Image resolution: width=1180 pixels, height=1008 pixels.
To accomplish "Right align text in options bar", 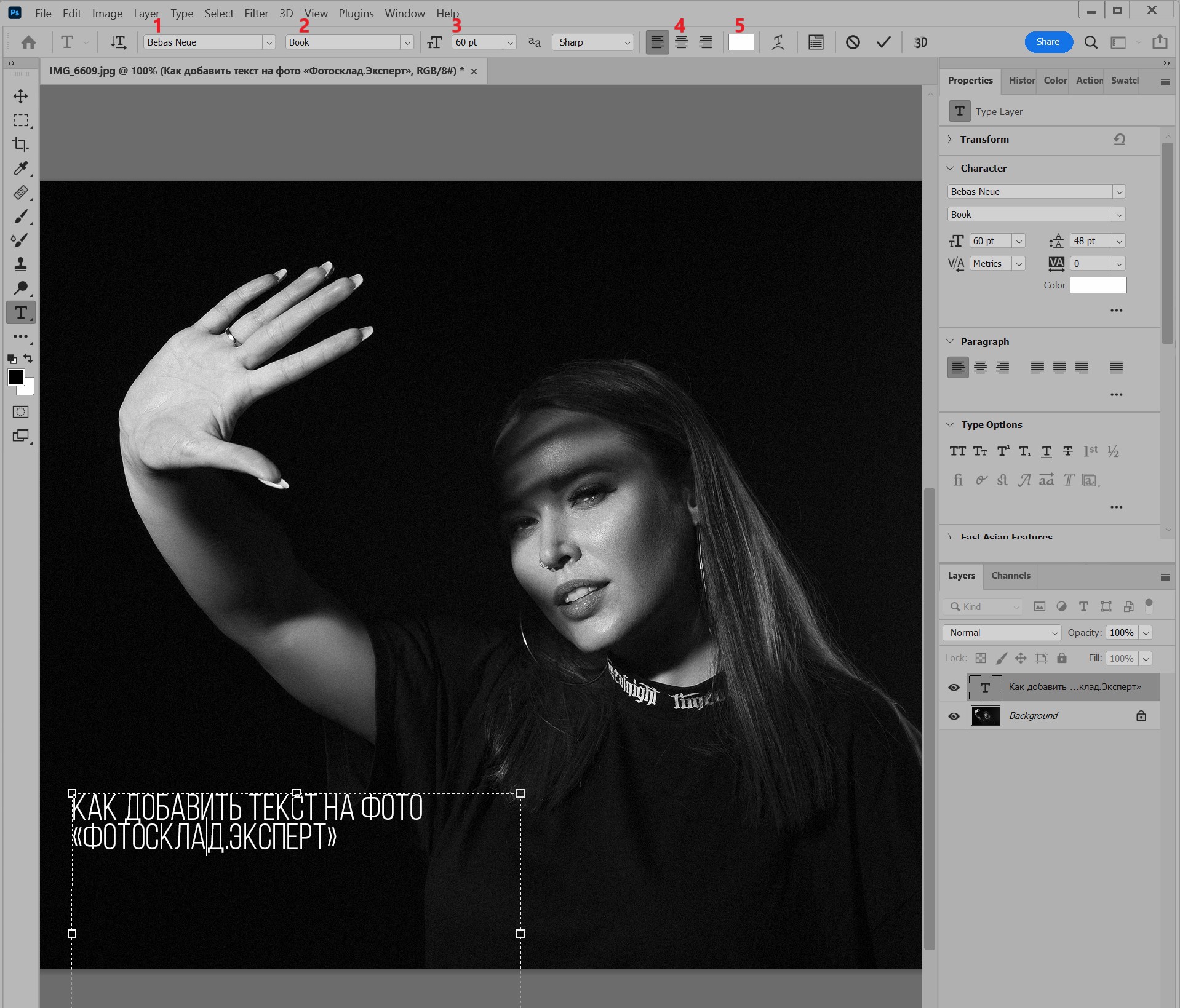I will pos(705,42).
